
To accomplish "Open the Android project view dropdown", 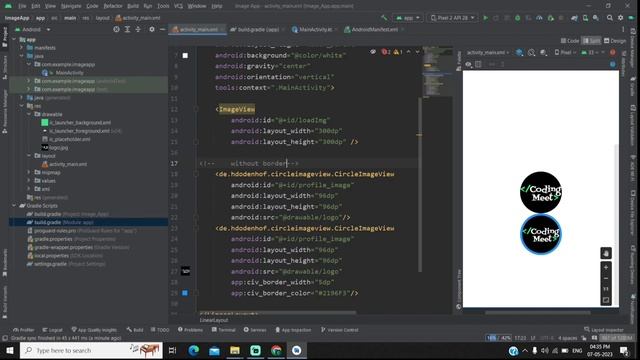I will pos(32,29).
